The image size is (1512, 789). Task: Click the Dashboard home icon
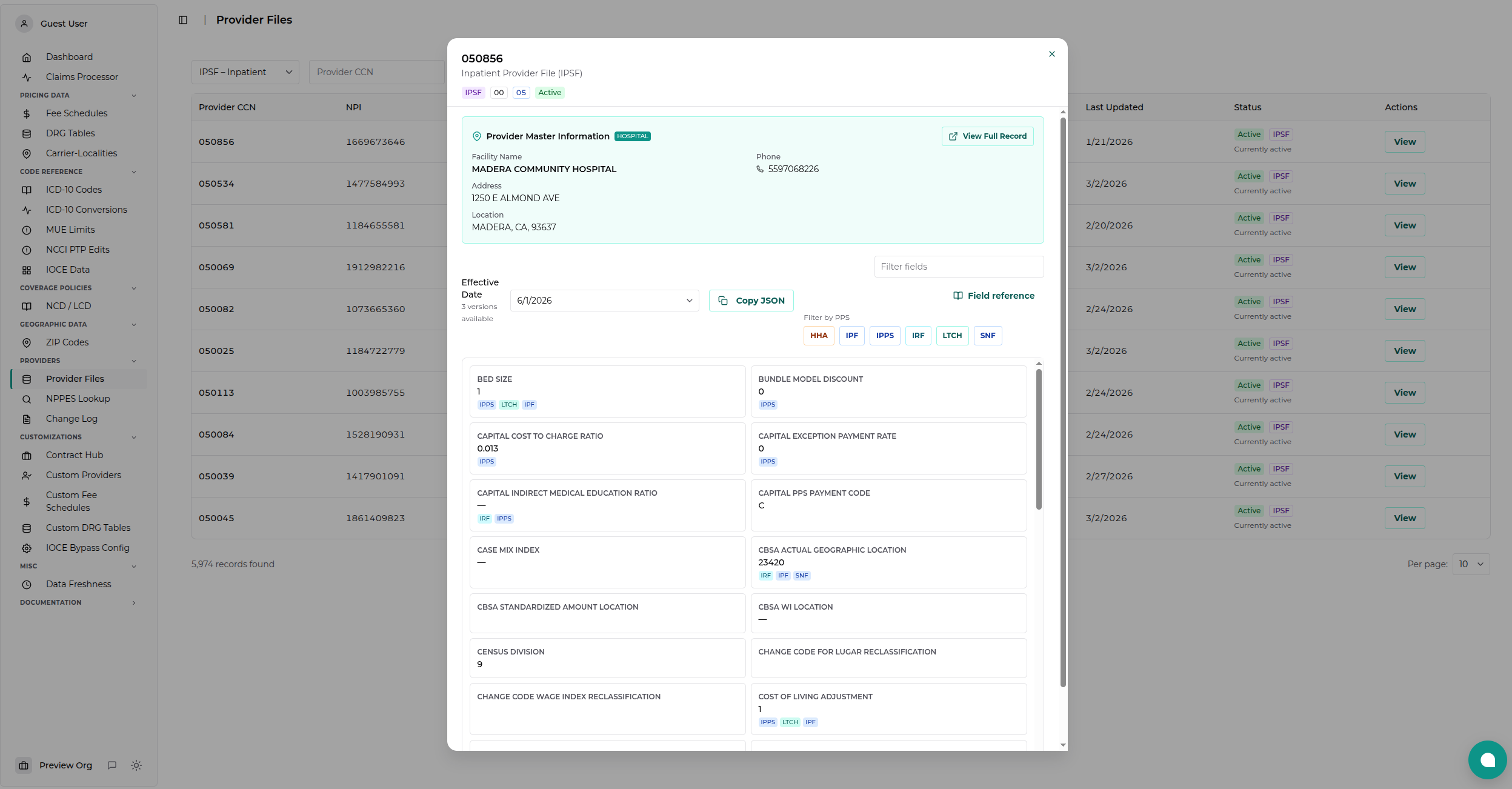(x=27, y=58)
